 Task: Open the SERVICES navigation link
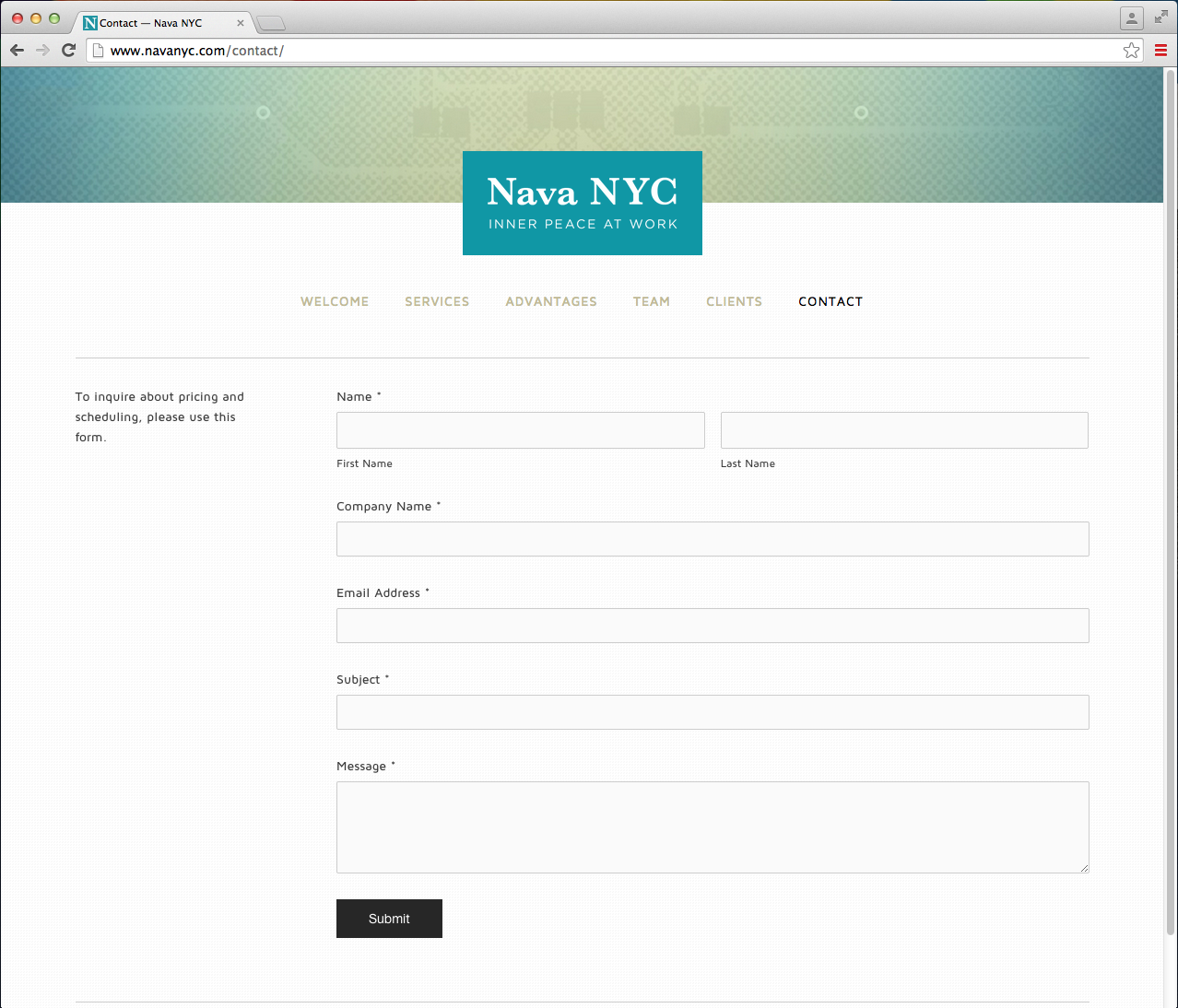coord(437,301)
